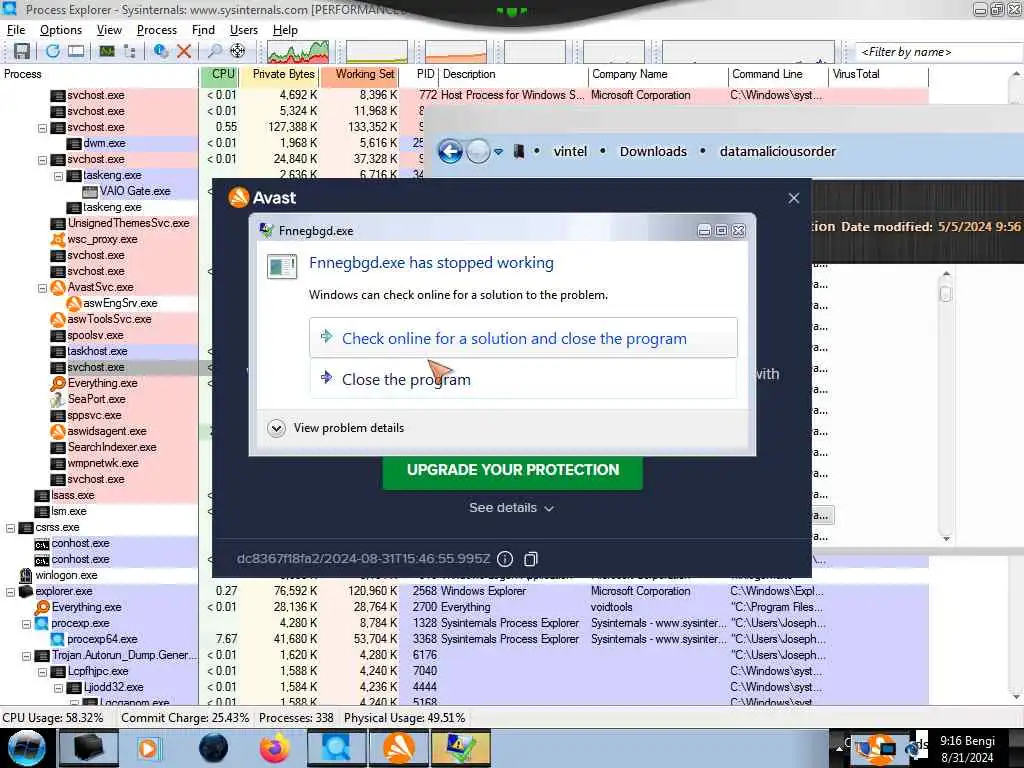The image size is (1024, 768).
Task: Sort by the CPU column header
Action: point(220,74)
